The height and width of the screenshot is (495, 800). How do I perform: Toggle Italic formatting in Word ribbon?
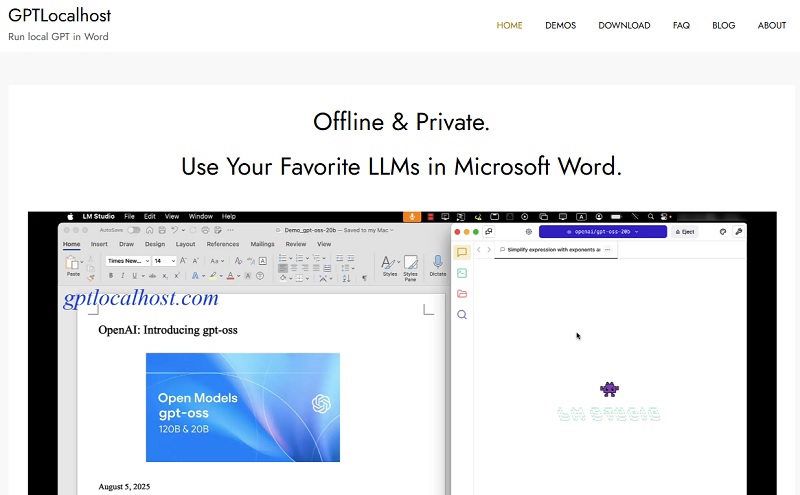pos(123,275)
